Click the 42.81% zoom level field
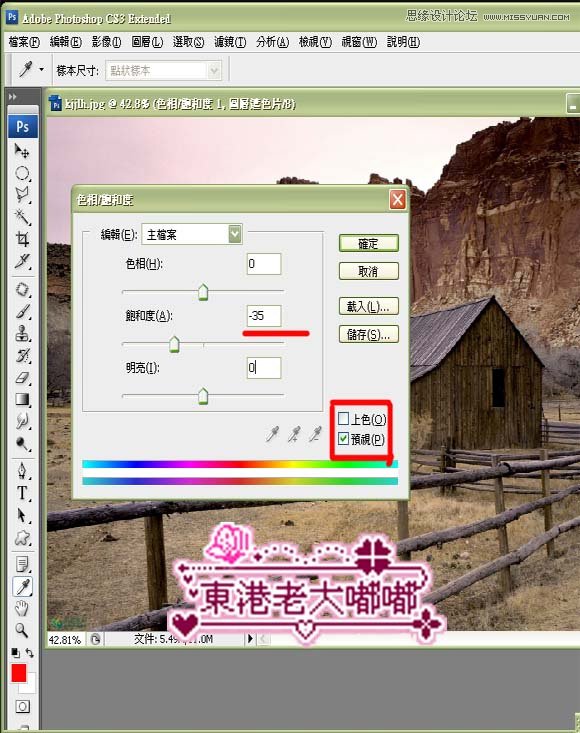Screen dimensions: 580x733 64,639
